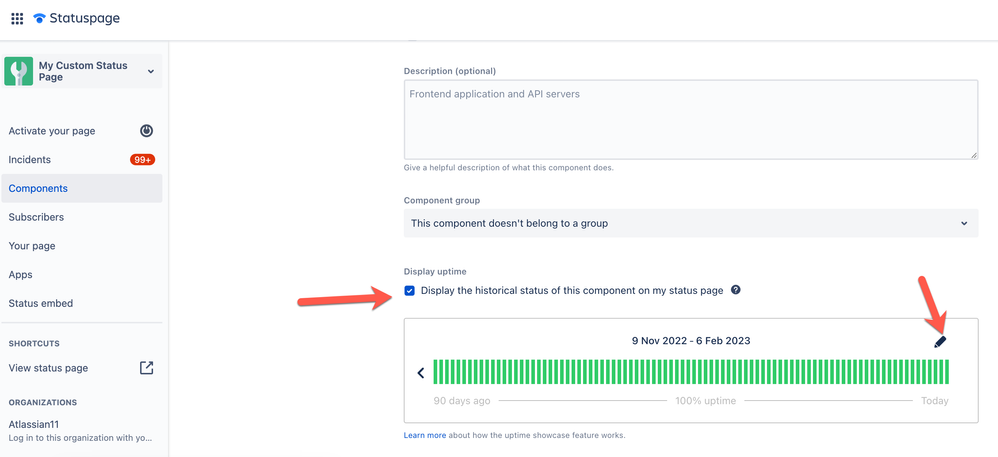
Task: Click the pencil edit icon on uptime chart
Action: [939, 341]
